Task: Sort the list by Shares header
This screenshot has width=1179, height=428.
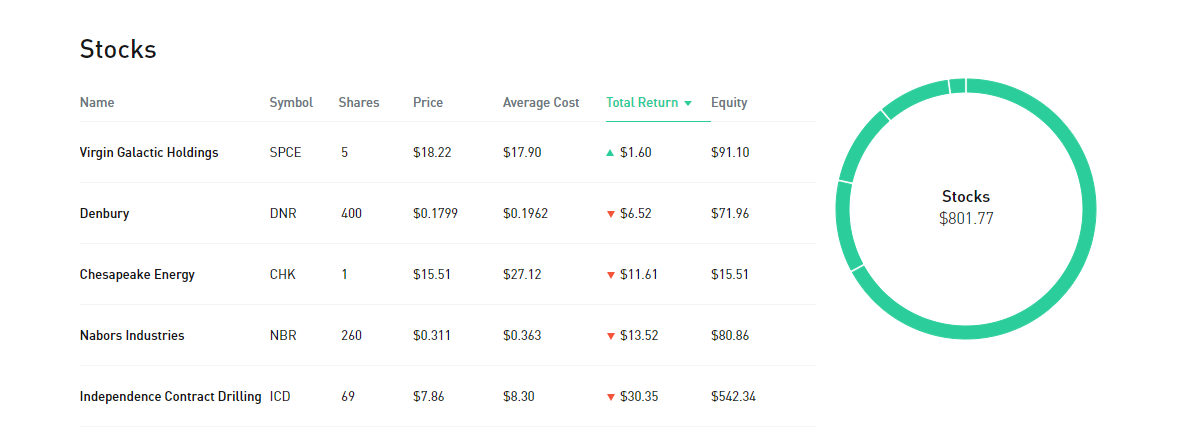Action: [359, 103]
